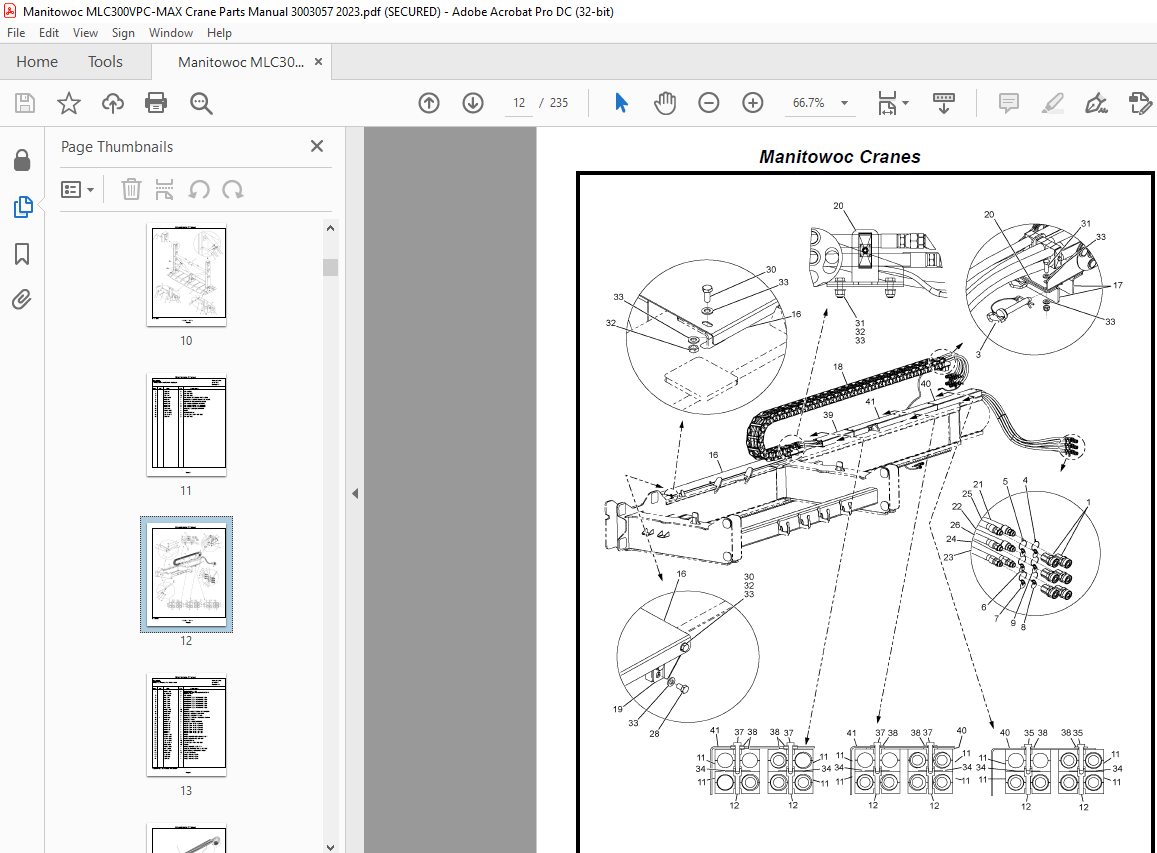
Task: Open the Find text magnifier tool
Action: coord(201,103)
